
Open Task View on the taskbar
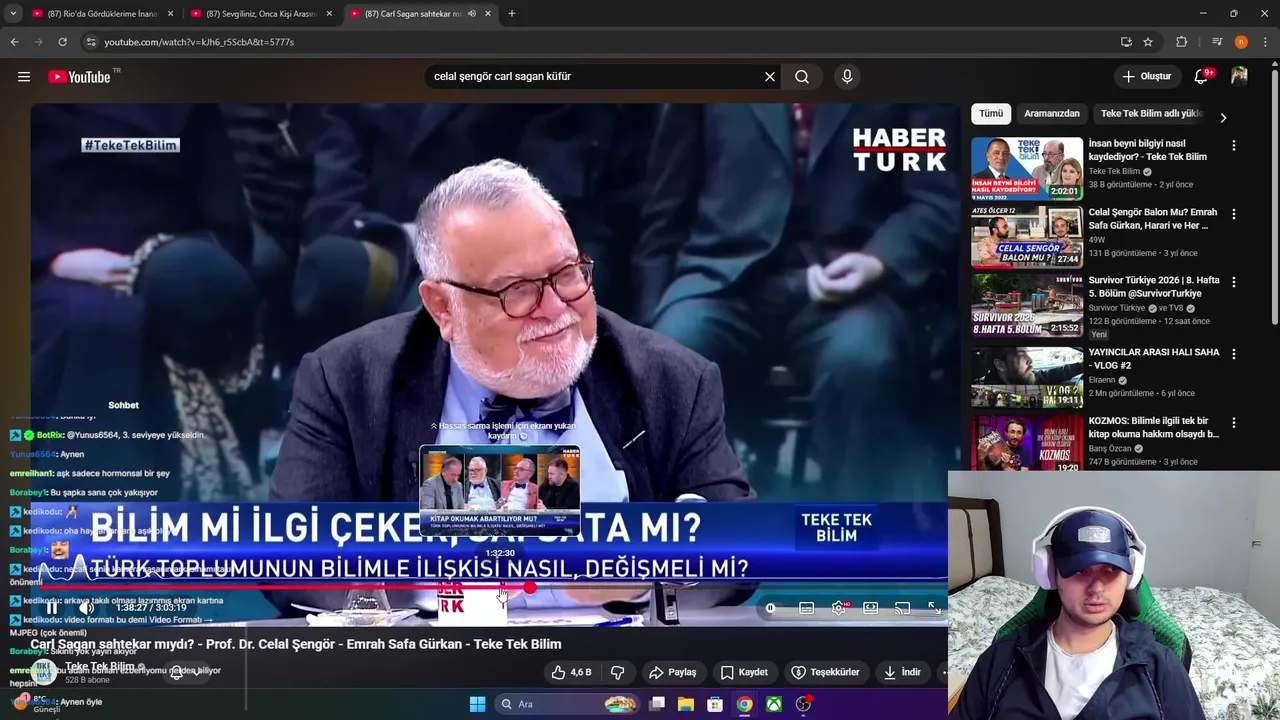pos(657,704)
